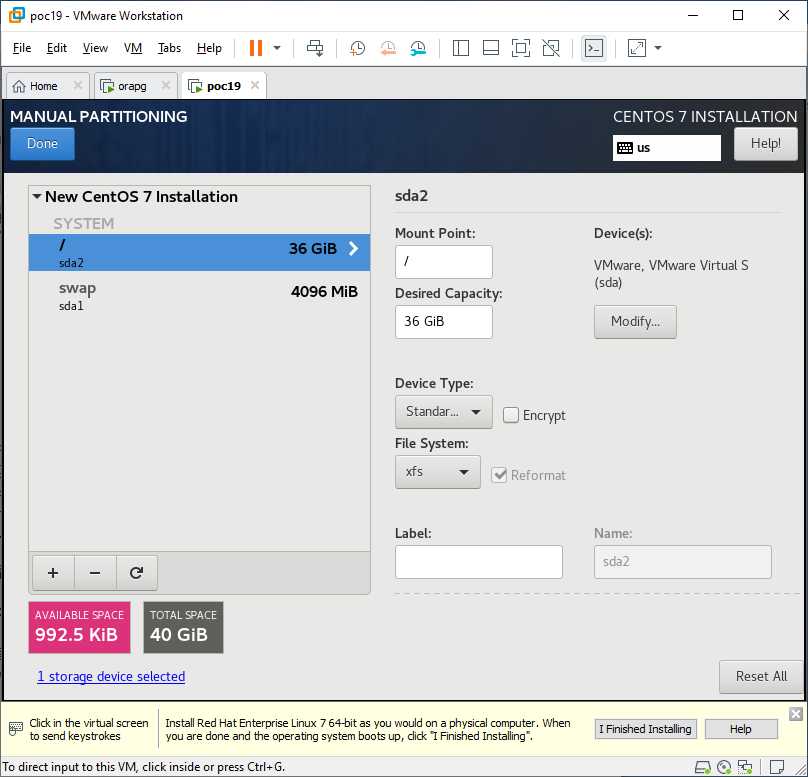Revert the VM to its previous snapshot

(388, 48)
